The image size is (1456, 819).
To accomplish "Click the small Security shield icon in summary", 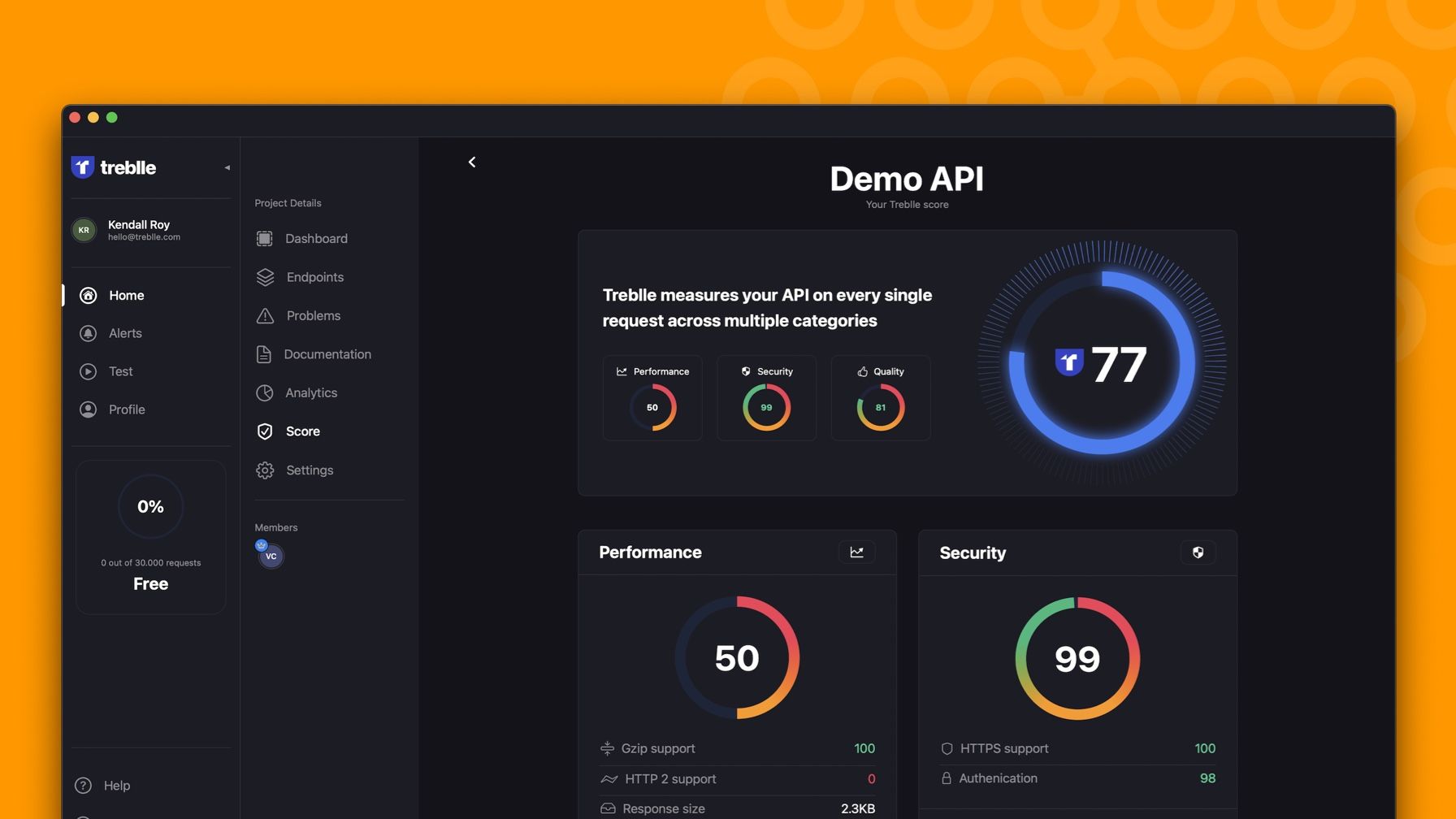I will 746,371.
